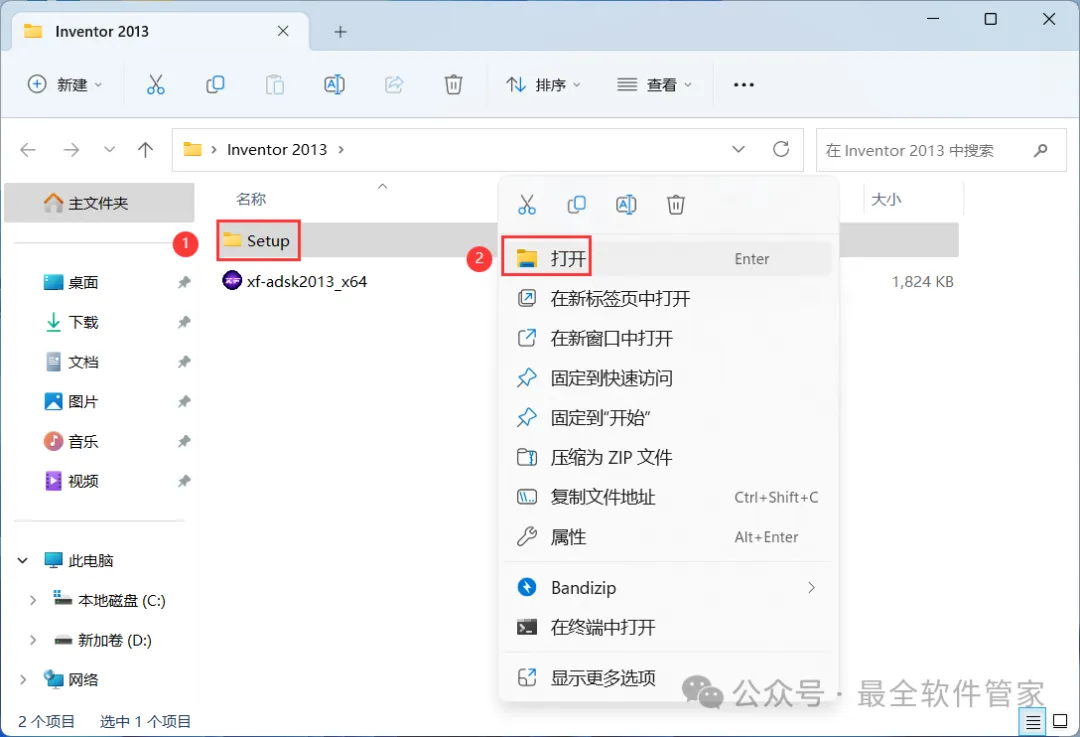Go up one folder level
The image size is (1080, 737).
pos(145,149)
